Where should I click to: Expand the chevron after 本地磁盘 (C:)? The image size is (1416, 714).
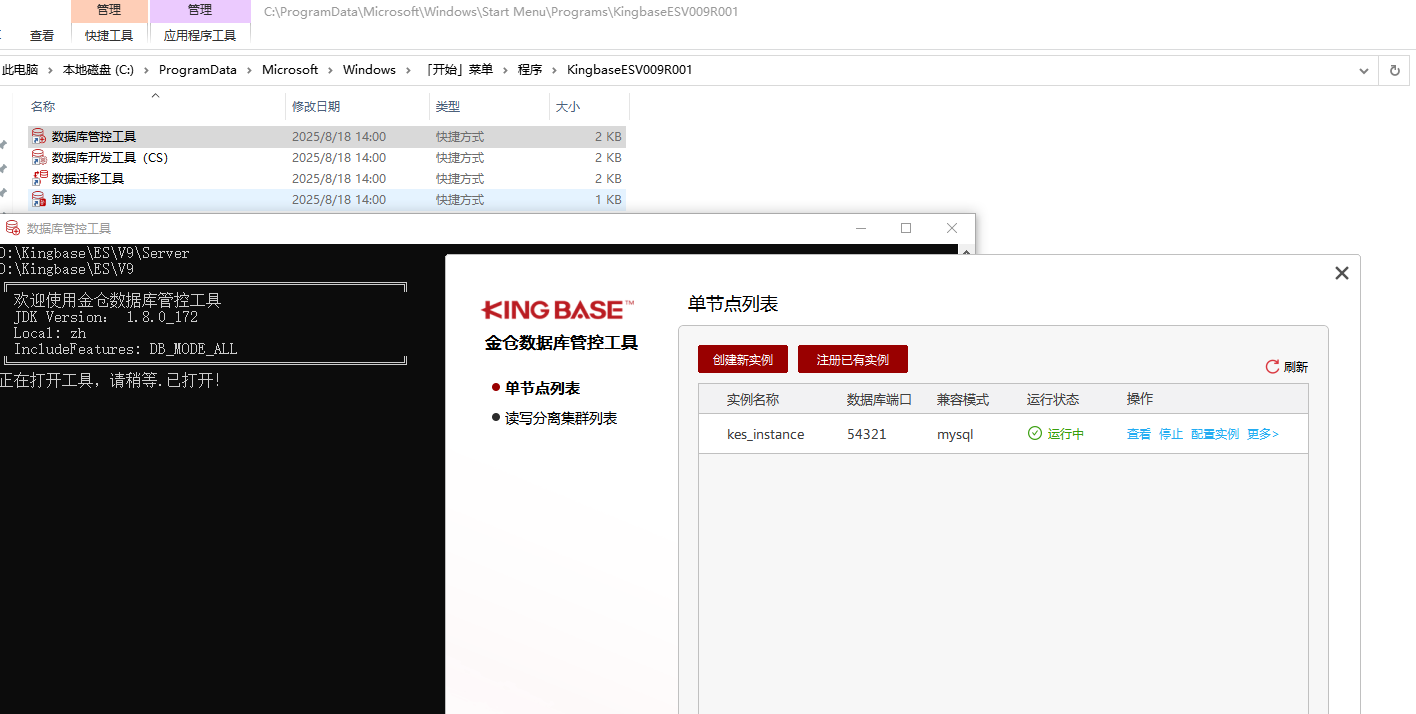(x=146, y=70)
